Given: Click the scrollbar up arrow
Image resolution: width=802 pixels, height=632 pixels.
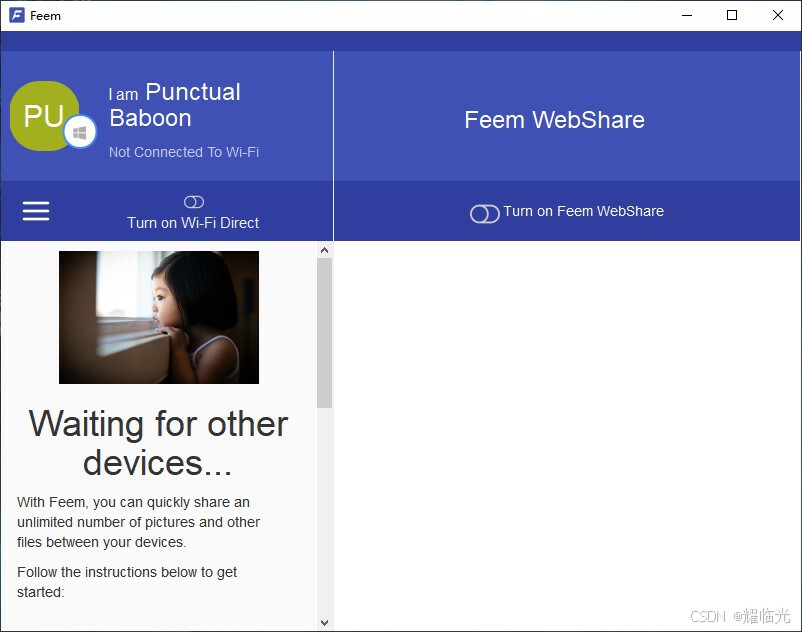Looking at the screenshot, I should point(324,250).
